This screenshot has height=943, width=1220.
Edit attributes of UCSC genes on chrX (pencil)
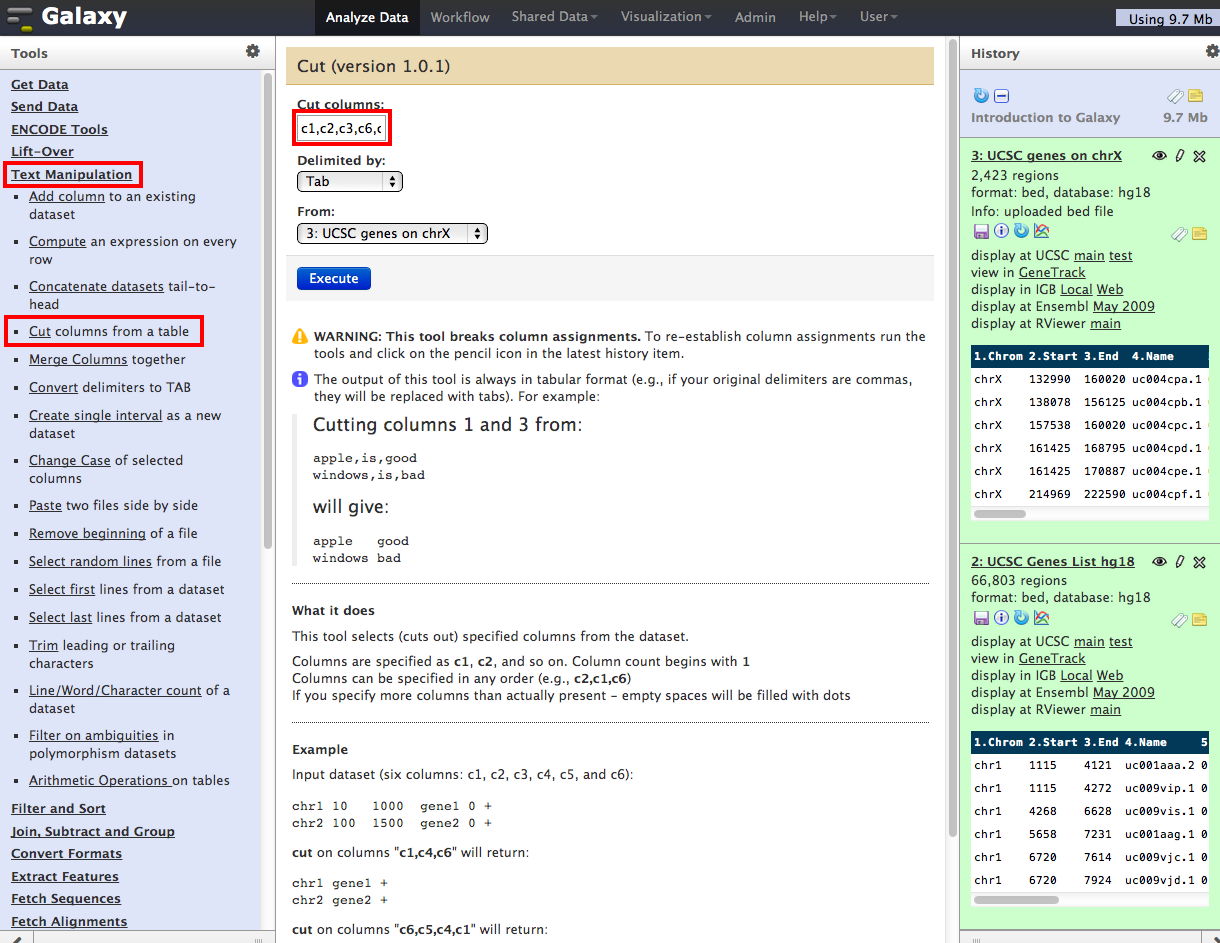point(1180,156)
